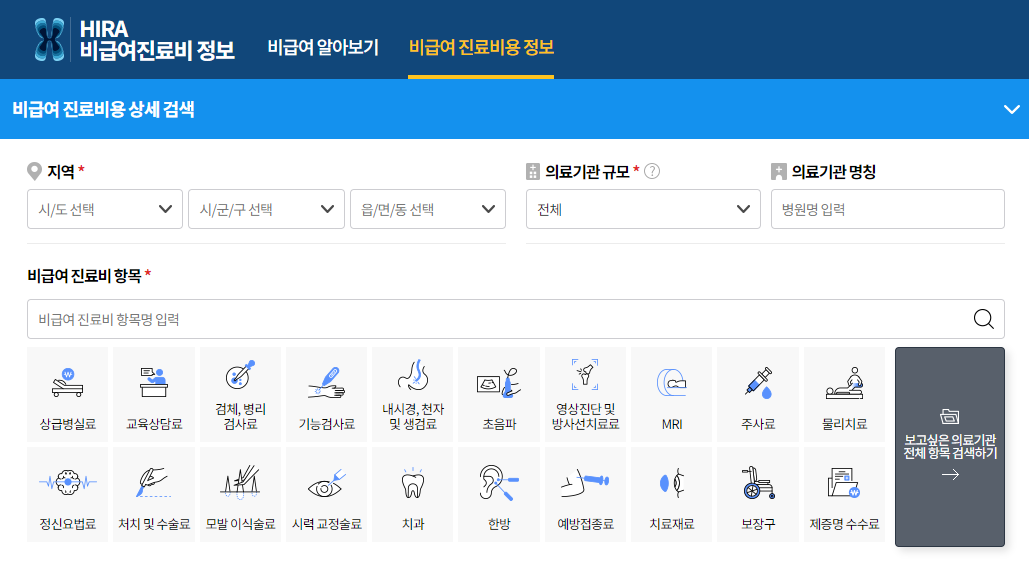
Task: Focus the 병원명 입력 field
Action: tap(887, 209)
